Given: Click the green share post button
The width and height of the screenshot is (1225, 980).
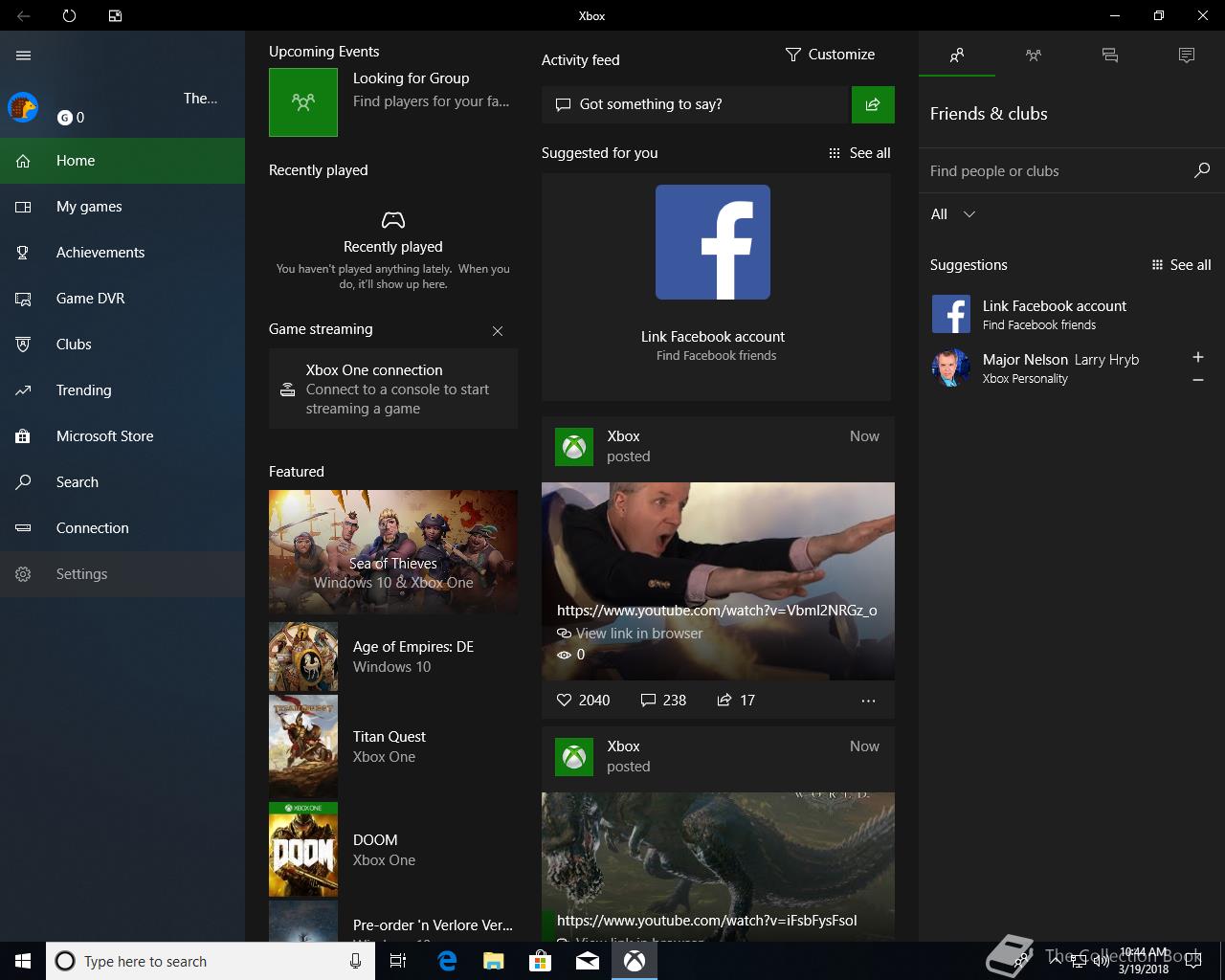Looking at the screenshot, I should click(x=873, y=104).
